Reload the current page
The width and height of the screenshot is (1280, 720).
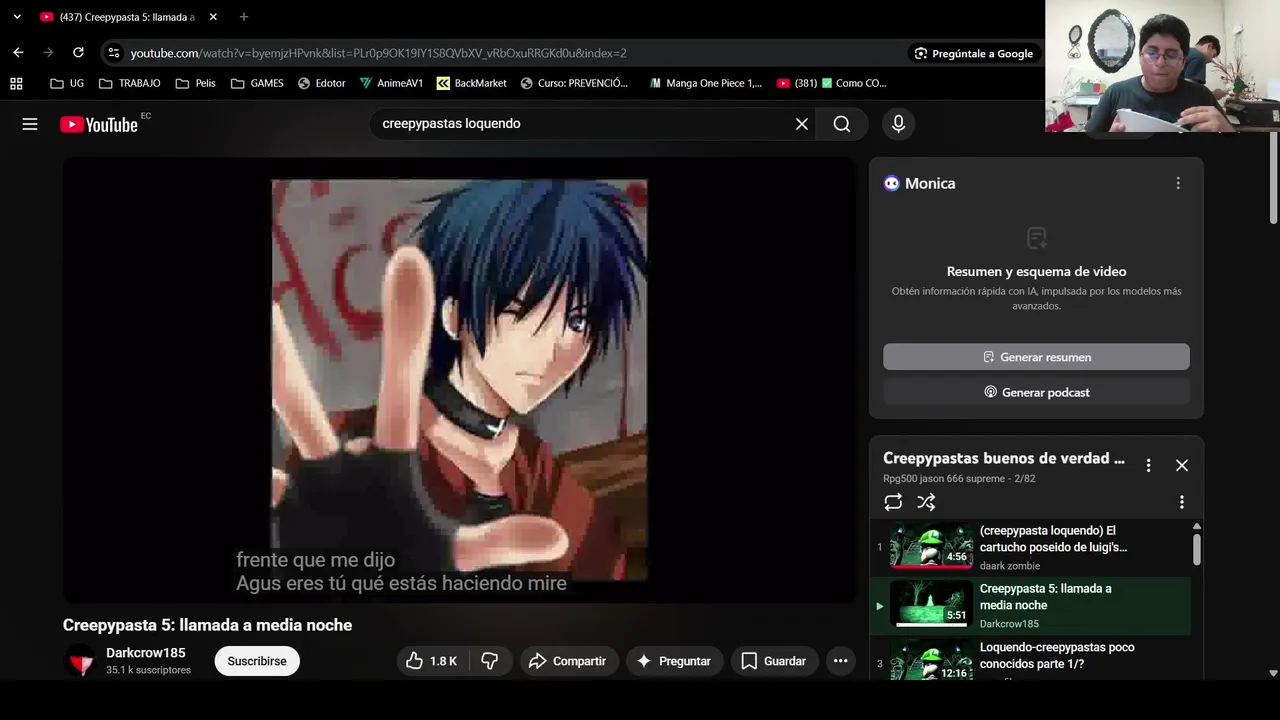(78, 53)
